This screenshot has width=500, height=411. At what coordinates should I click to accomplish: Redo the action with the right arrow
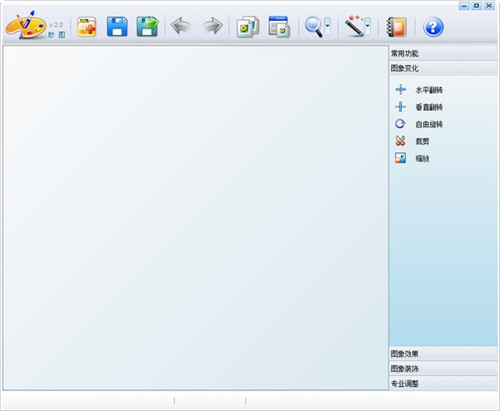pos(213,26)
